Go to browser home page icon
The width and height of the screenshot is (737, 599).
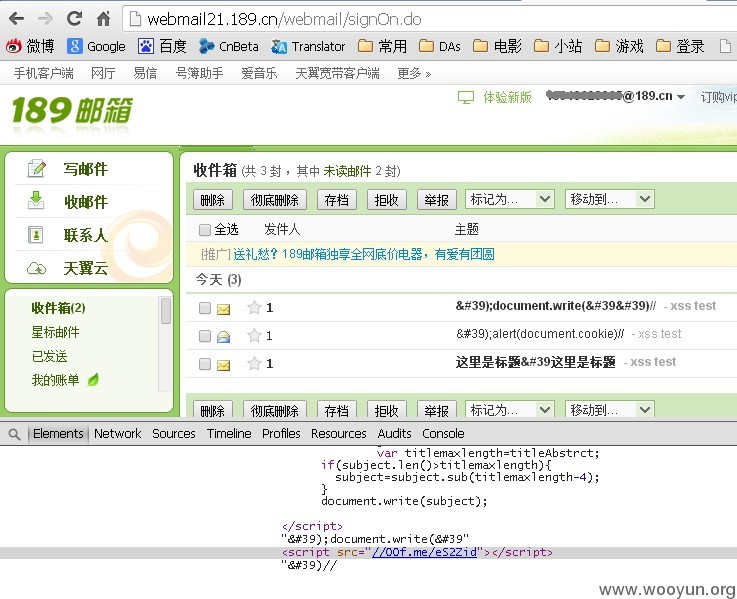click(x=103, y=19)
